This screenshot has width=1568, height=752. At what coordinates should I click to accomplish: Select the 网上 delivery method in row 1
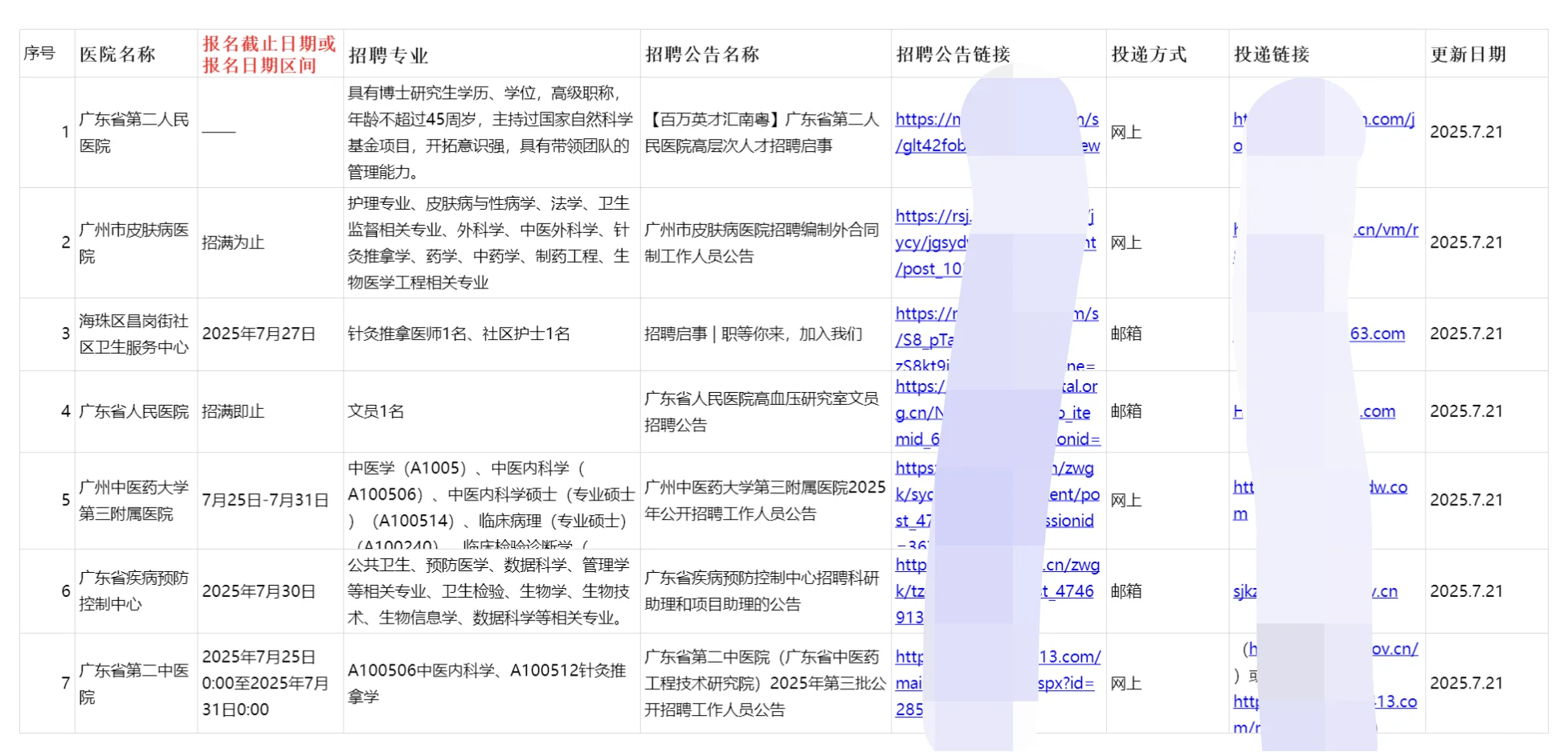[1167, 133]
